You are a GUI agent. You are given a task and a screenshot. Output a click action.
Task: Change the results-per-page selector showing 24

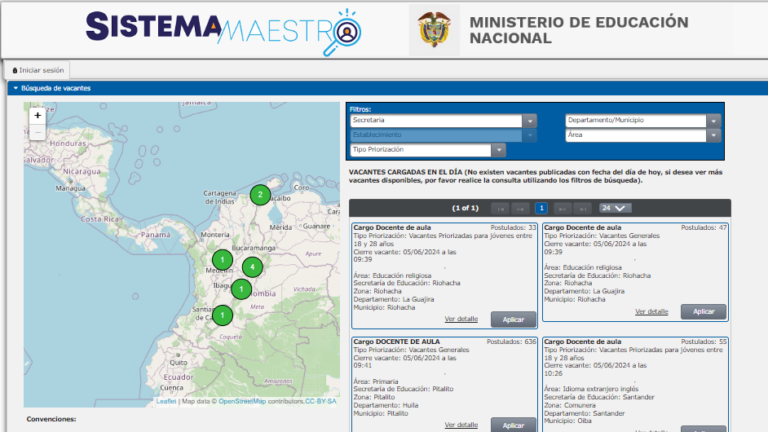[614, 208]
